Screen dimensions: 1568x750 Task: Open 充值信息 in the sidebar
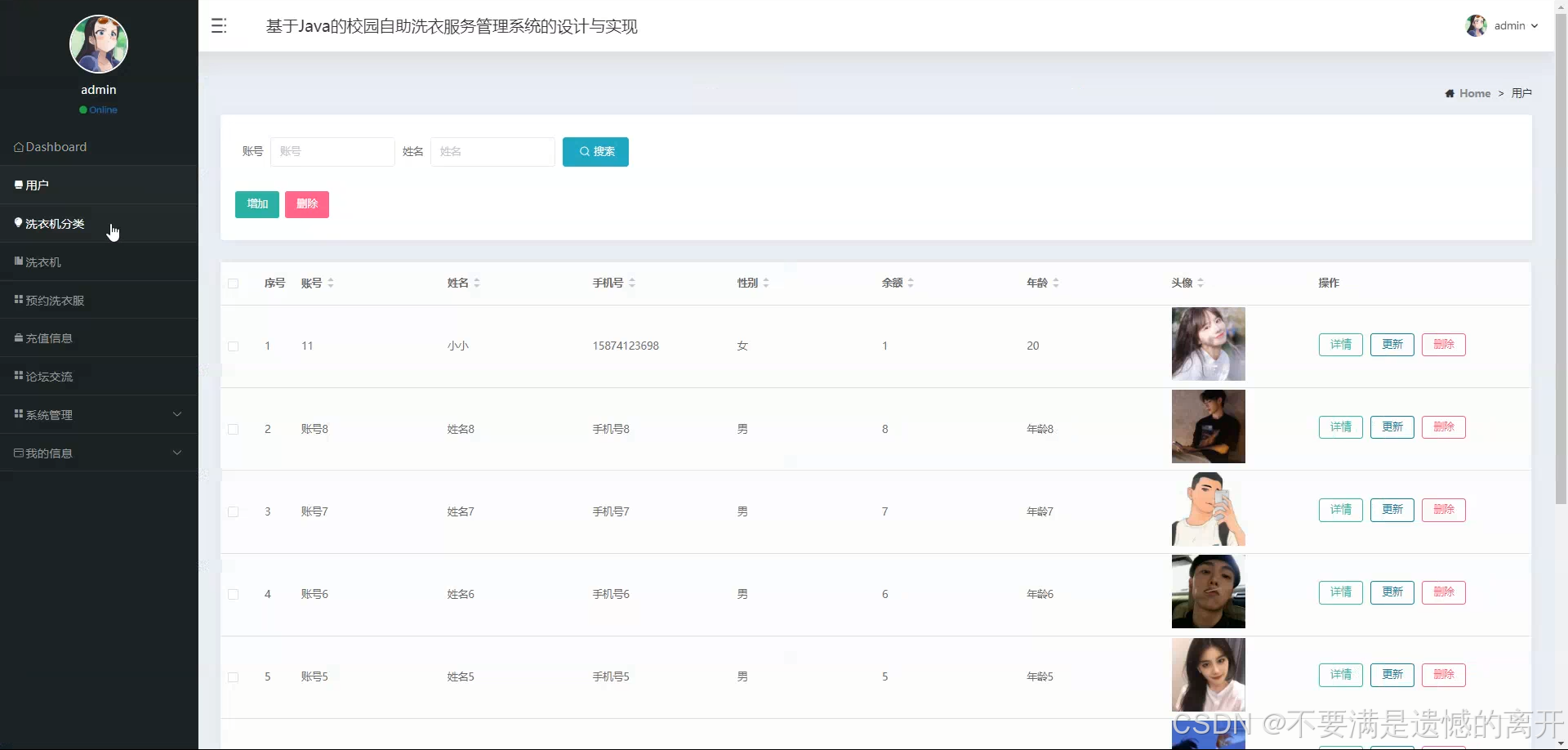[x=99, y=338]
